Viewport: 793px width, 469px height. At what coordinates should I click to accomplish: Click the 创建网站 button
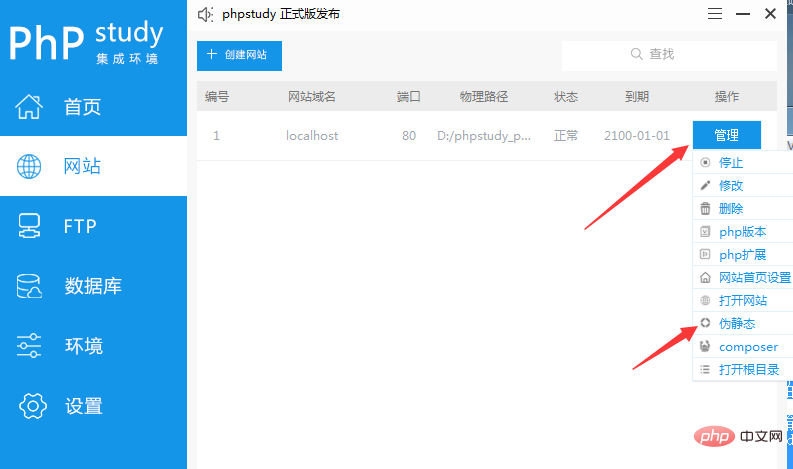[x=239, y=56]
